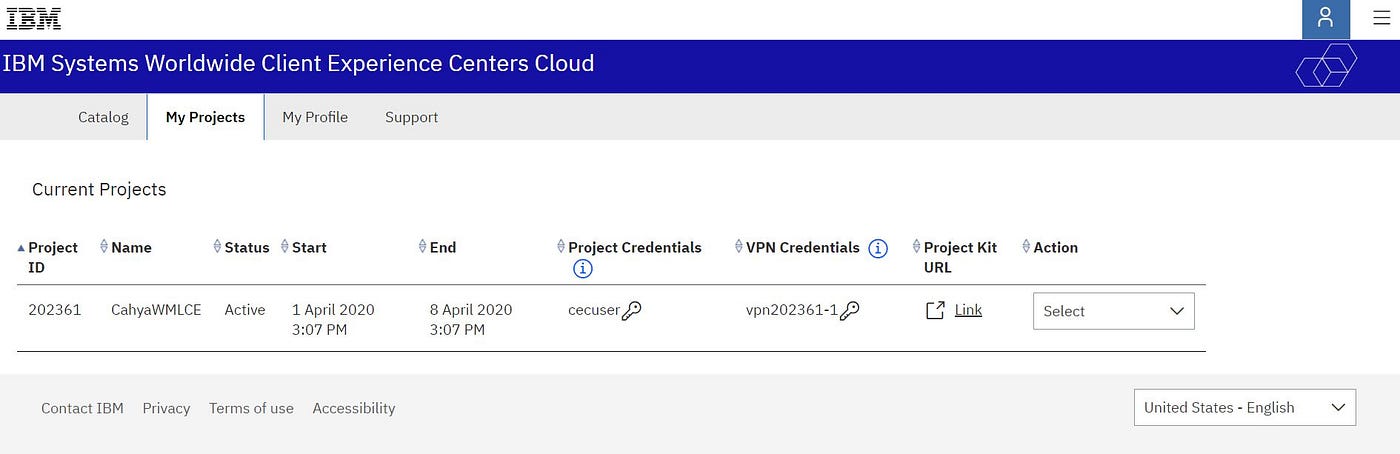Screen dimensions: 1400x454
Task: Click Contact IBM footer link
Action: 82,408
